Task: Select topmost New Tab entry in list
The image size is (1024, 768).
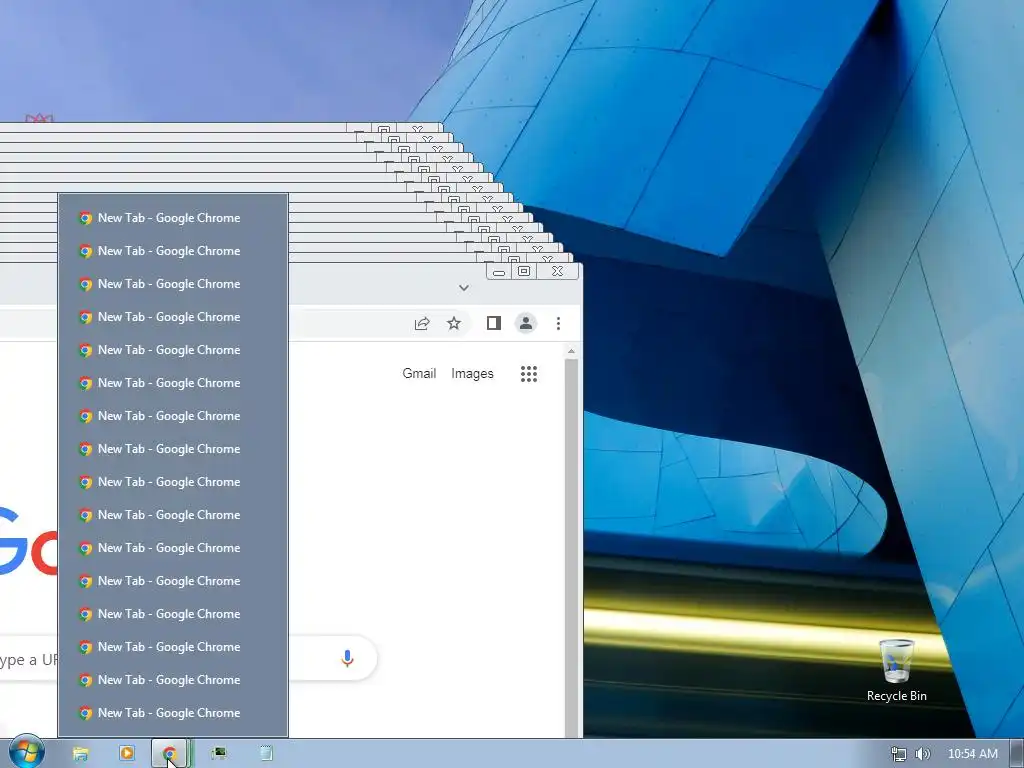Action: (173, 218)
